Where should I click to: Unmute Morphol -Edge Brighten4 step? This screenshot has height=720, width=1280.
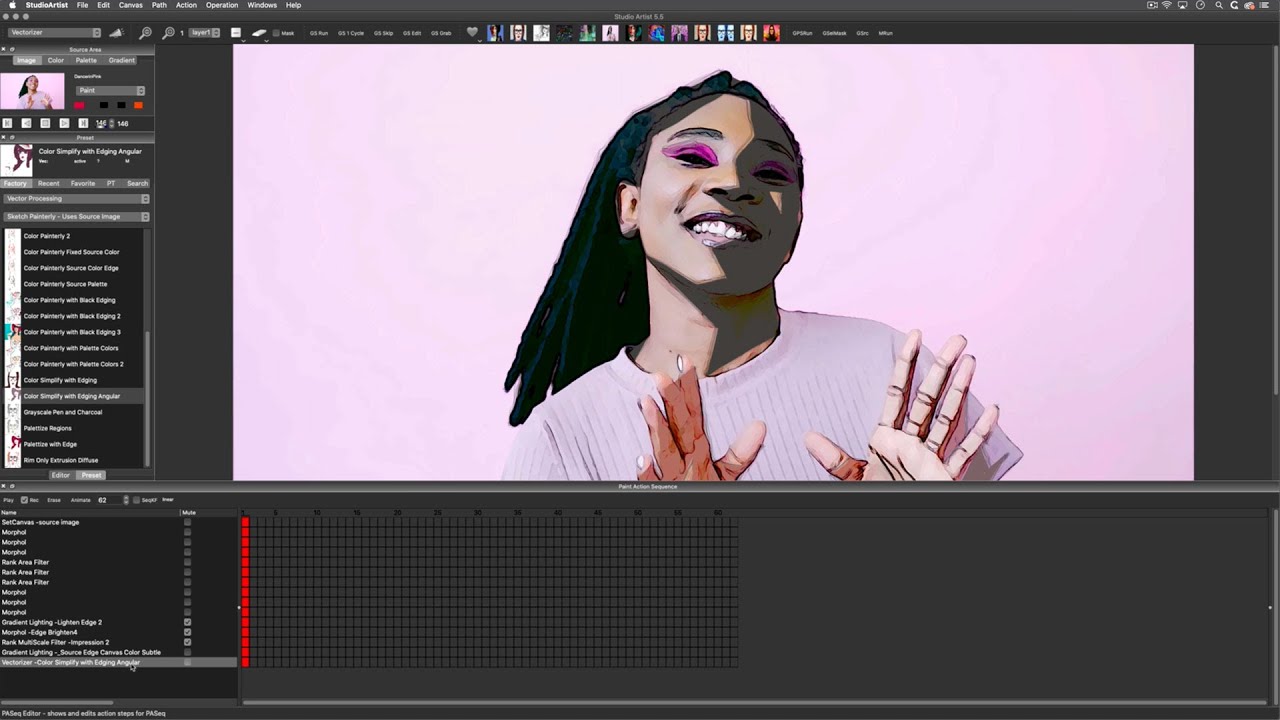187,632
